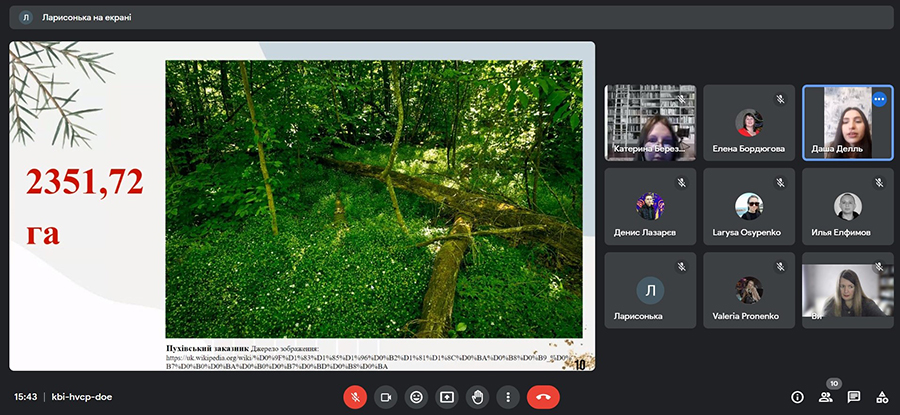Open the emoji reactions picker
The width and height of the screenshot is (900, 415).
(416, 397)
